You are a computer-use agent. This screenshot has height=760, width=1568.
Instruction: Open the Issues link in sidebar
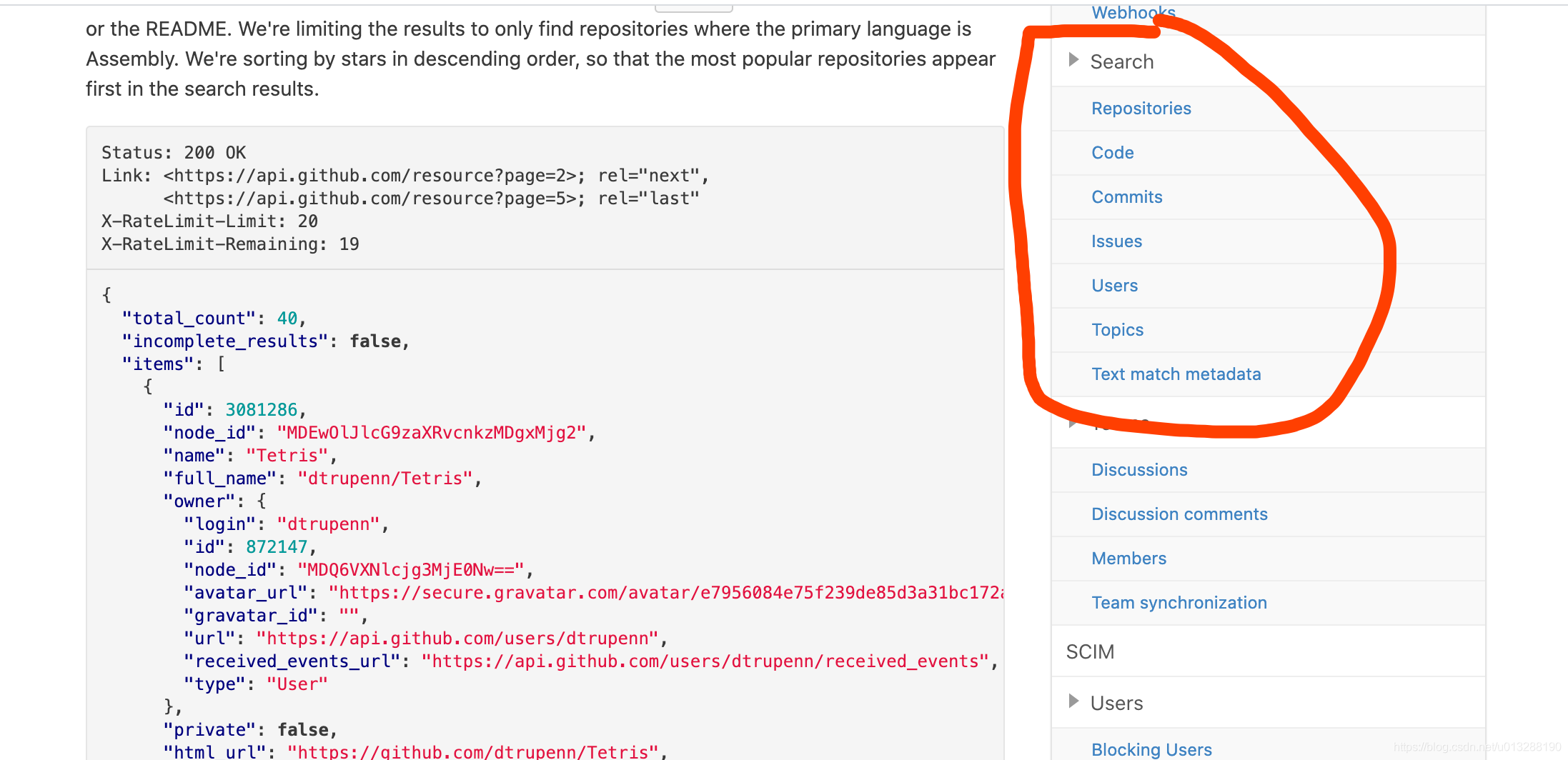1117,241
